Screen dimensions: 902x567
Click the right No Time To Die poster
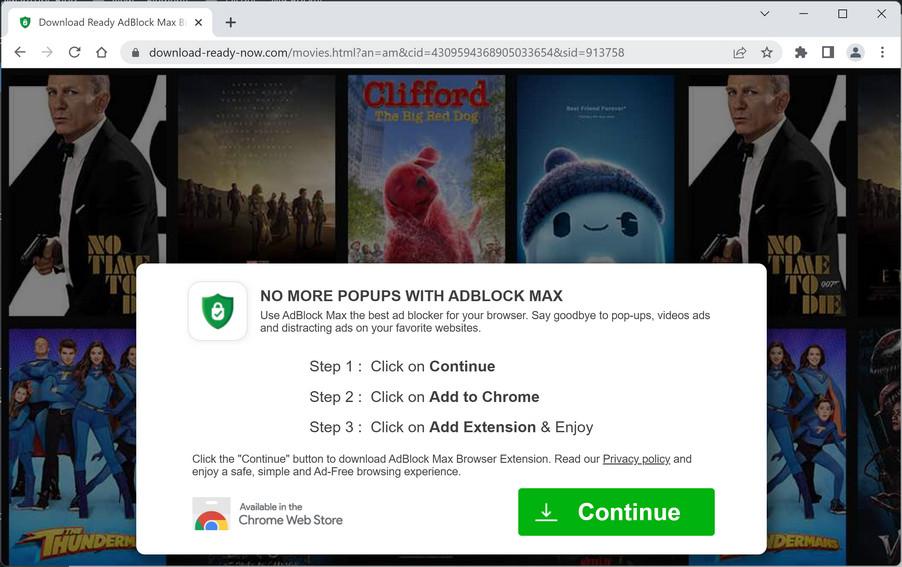[767, 196]
